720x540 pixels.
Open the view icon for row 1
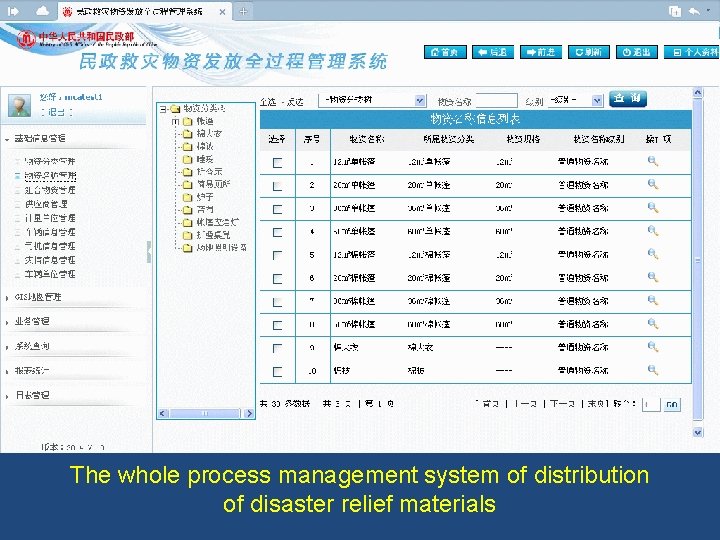pyautogui.click(x=652, y=161)
